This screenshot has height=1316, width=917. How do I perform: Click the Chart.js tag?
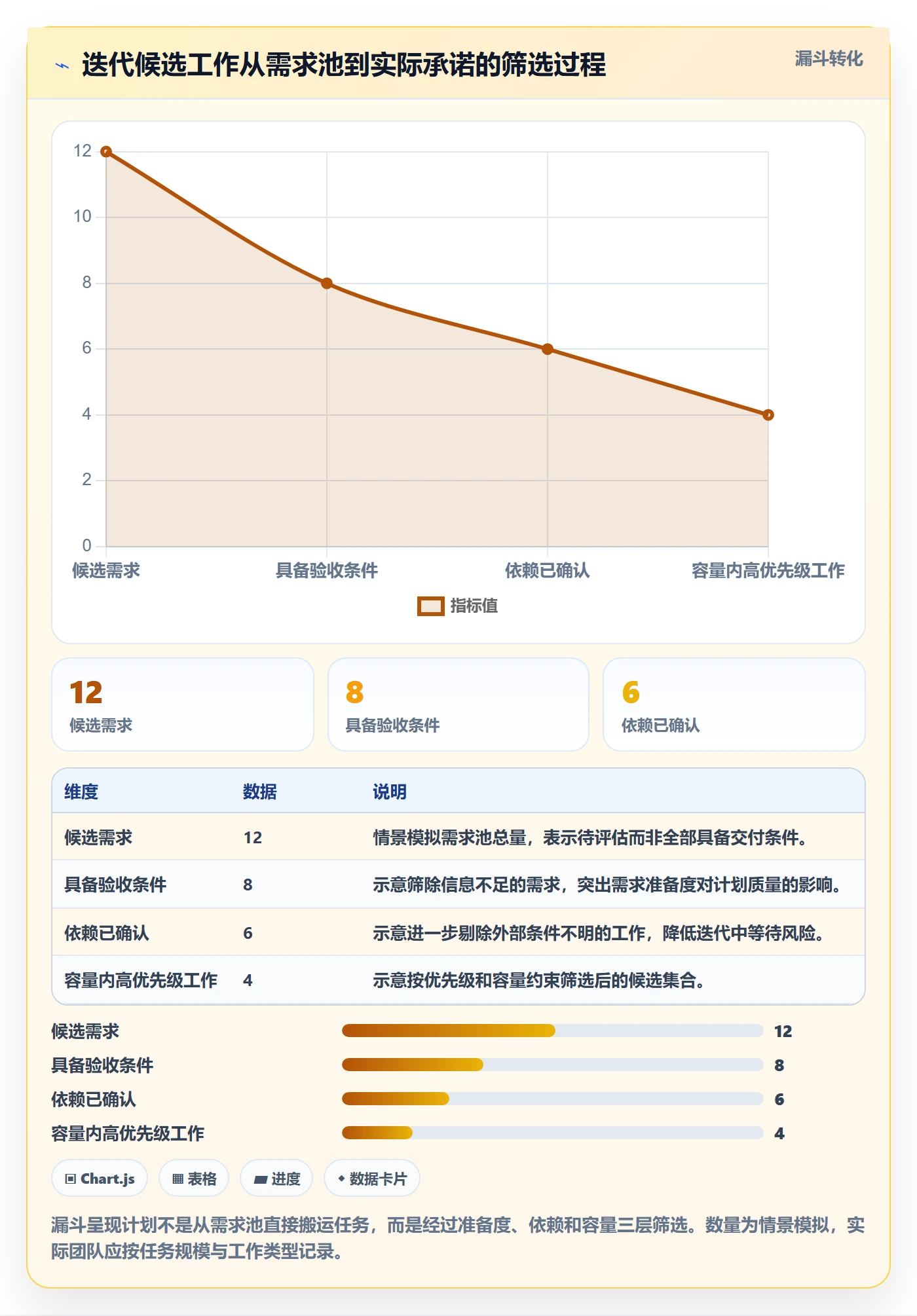coord(100,1179)
